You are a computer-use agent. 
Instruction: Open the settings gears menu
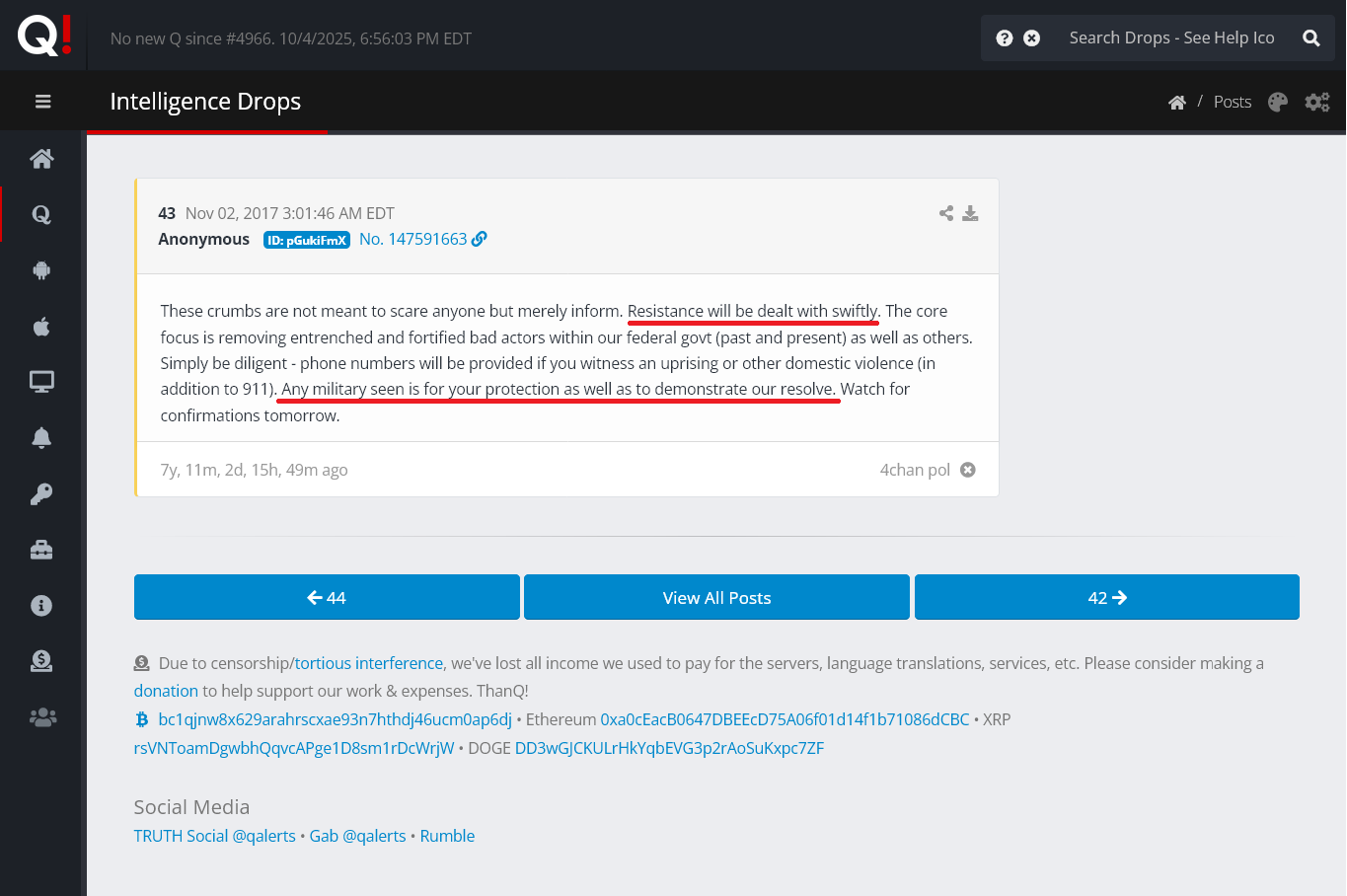(x=1317, y=102)
